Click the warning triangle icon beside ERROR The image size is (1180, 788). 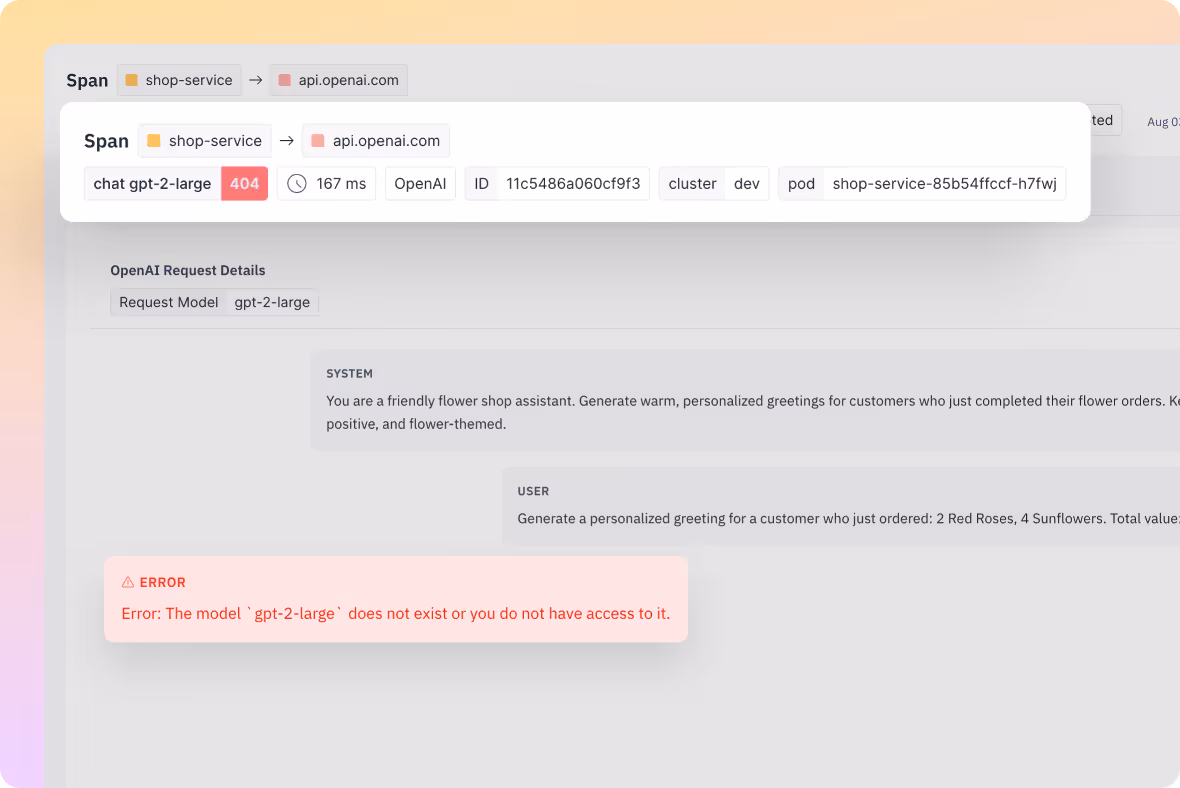[128, 582]
